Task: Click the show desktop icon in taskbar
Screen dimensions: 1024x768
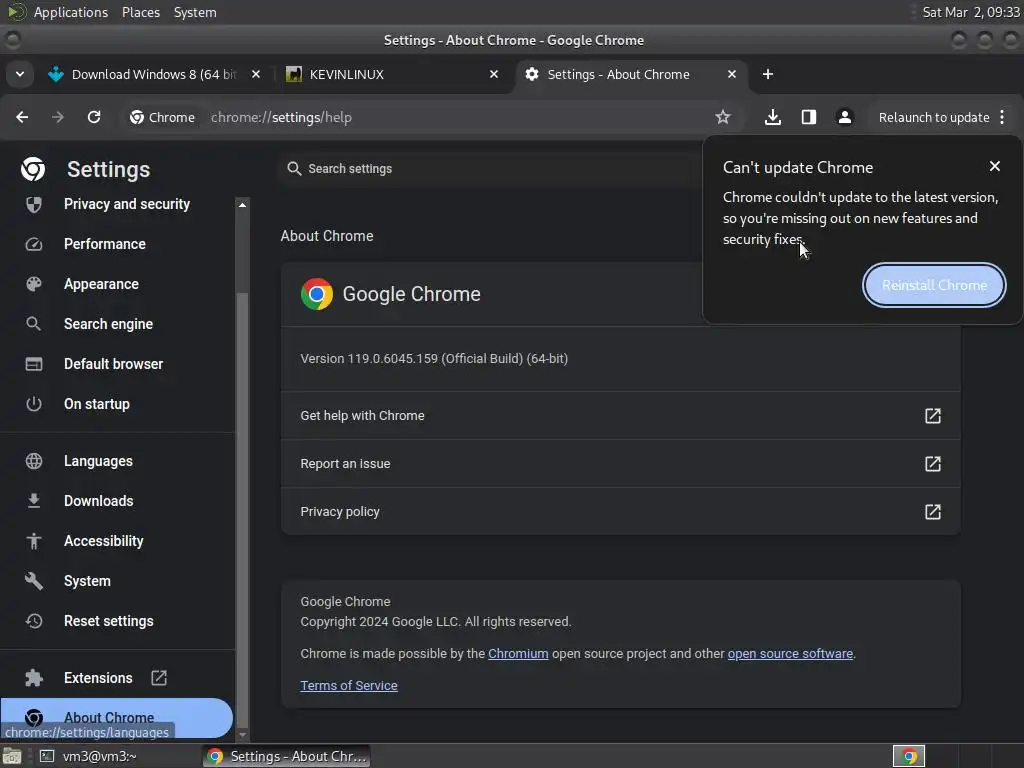Action: pos(12,756)
